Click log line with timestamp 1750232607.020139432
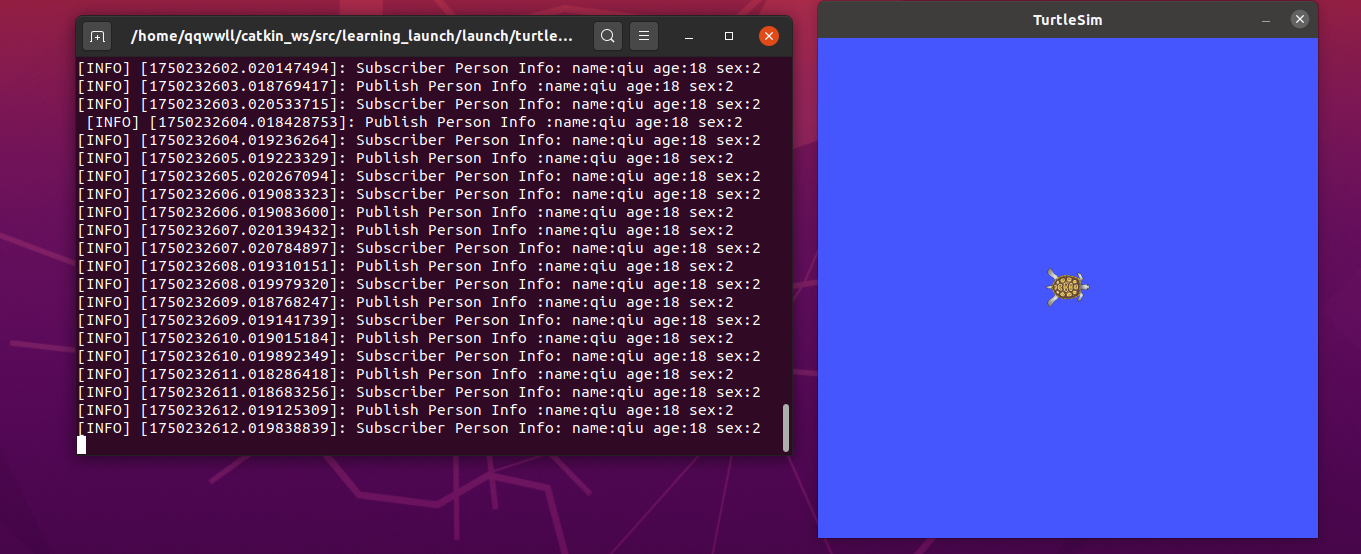 [405, 230]
